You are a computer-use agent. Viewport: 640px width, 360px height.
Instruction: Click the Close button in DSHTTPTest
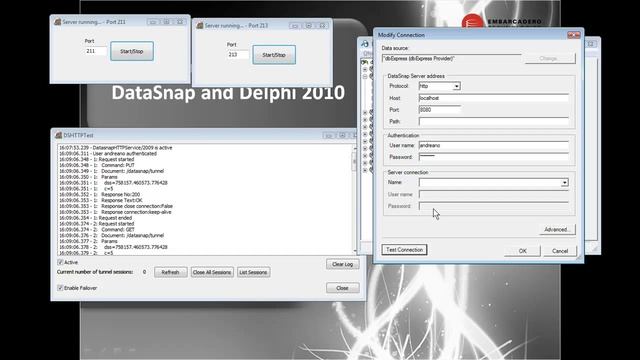(x=342, y=288)
